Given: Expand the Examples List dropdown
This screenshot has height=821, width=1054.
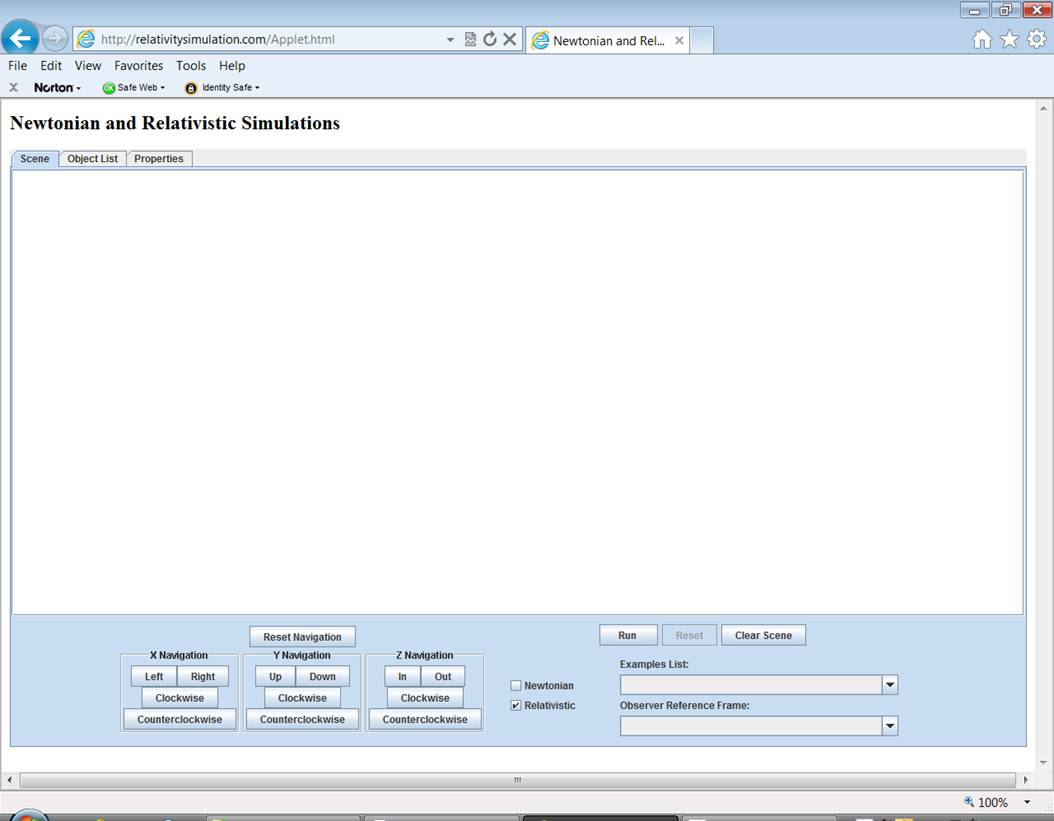Looking at the screenshot, I should [x=889, y=685].
